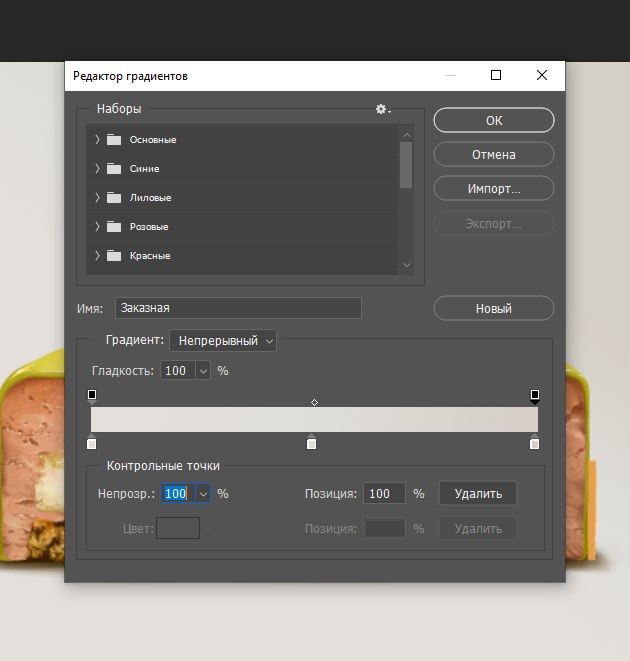This screenshot has height=661, width=630.
Task: Open the presets gear menu
Action: coord(383,109)
